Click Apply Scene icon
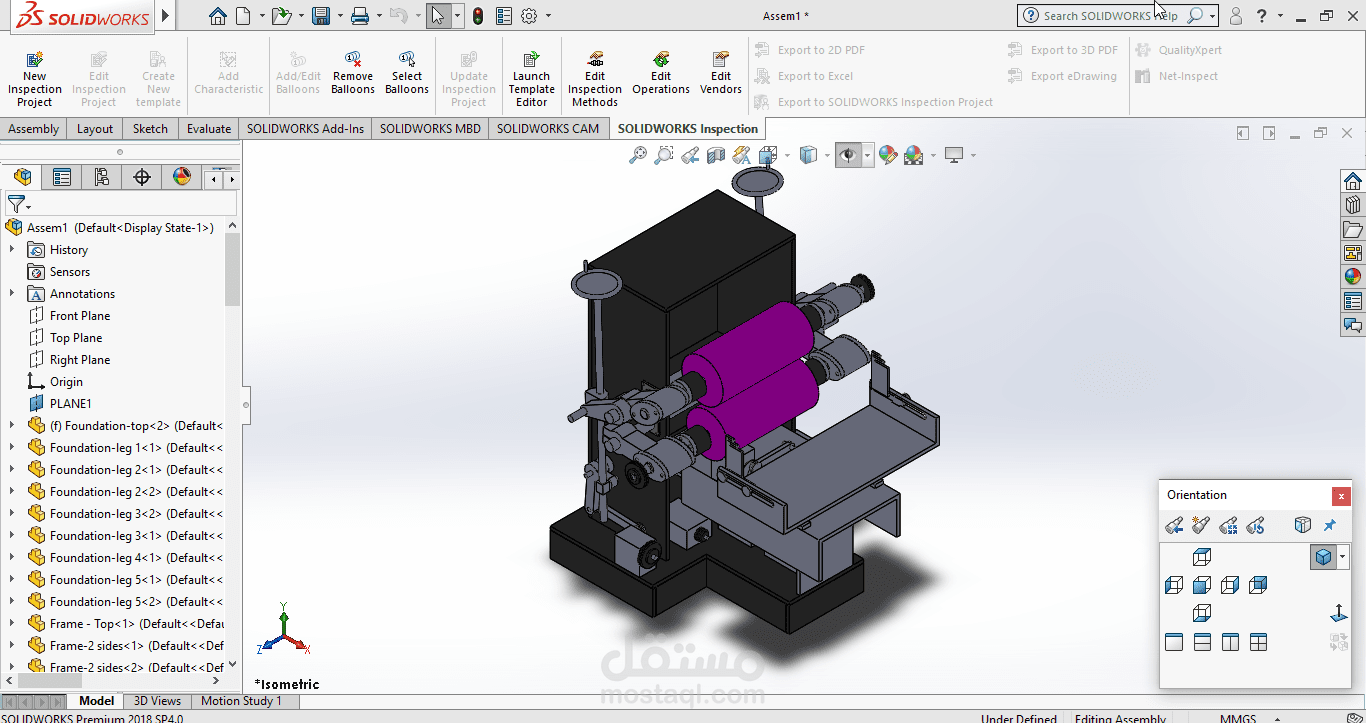This screenshot has height=723, width=1366. coord(913,155)
